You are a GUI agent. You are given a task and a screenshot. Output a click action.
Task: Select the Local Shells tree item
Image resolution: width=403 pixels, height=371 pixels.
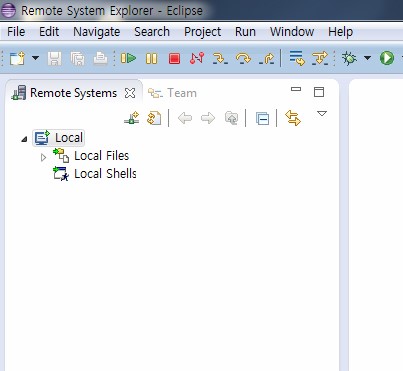pyautogui.click(x=95, y=174)
